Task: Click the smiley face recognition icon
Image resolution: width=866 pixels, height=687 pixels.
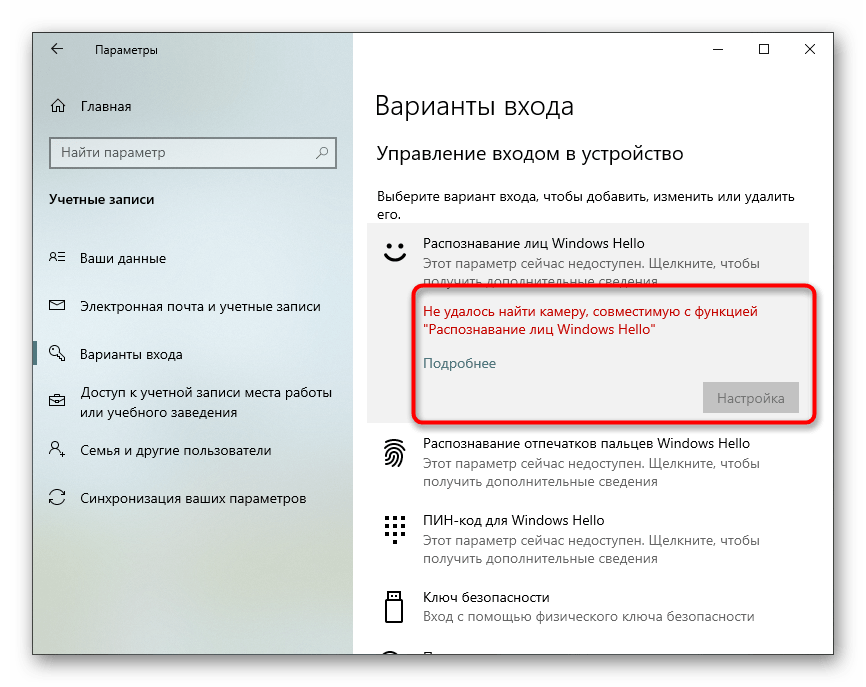Action: click(x=395, y=252)
